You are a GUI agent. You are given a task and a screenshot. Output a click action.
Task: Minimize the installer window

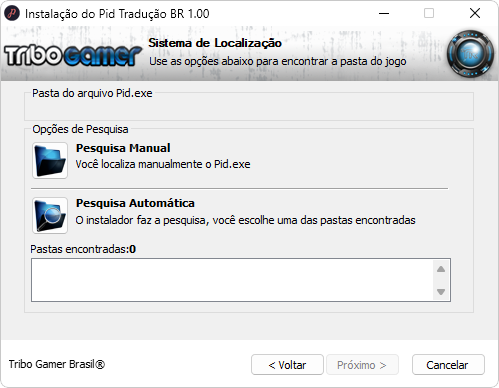point(384,14)
